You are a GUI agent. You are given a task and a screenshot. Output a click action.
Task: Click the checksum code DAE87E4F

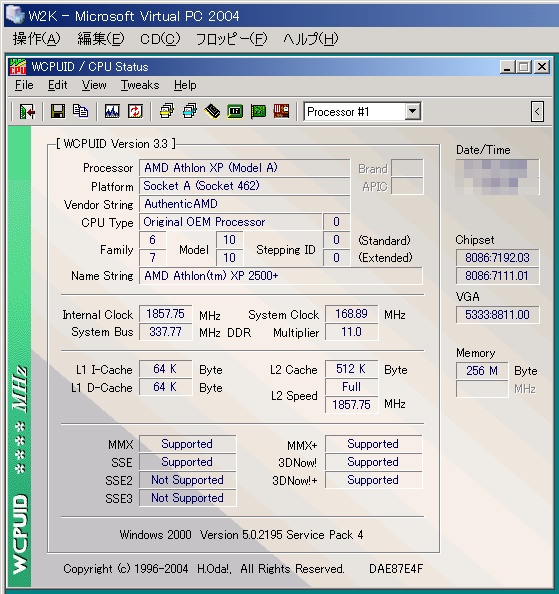396,569
